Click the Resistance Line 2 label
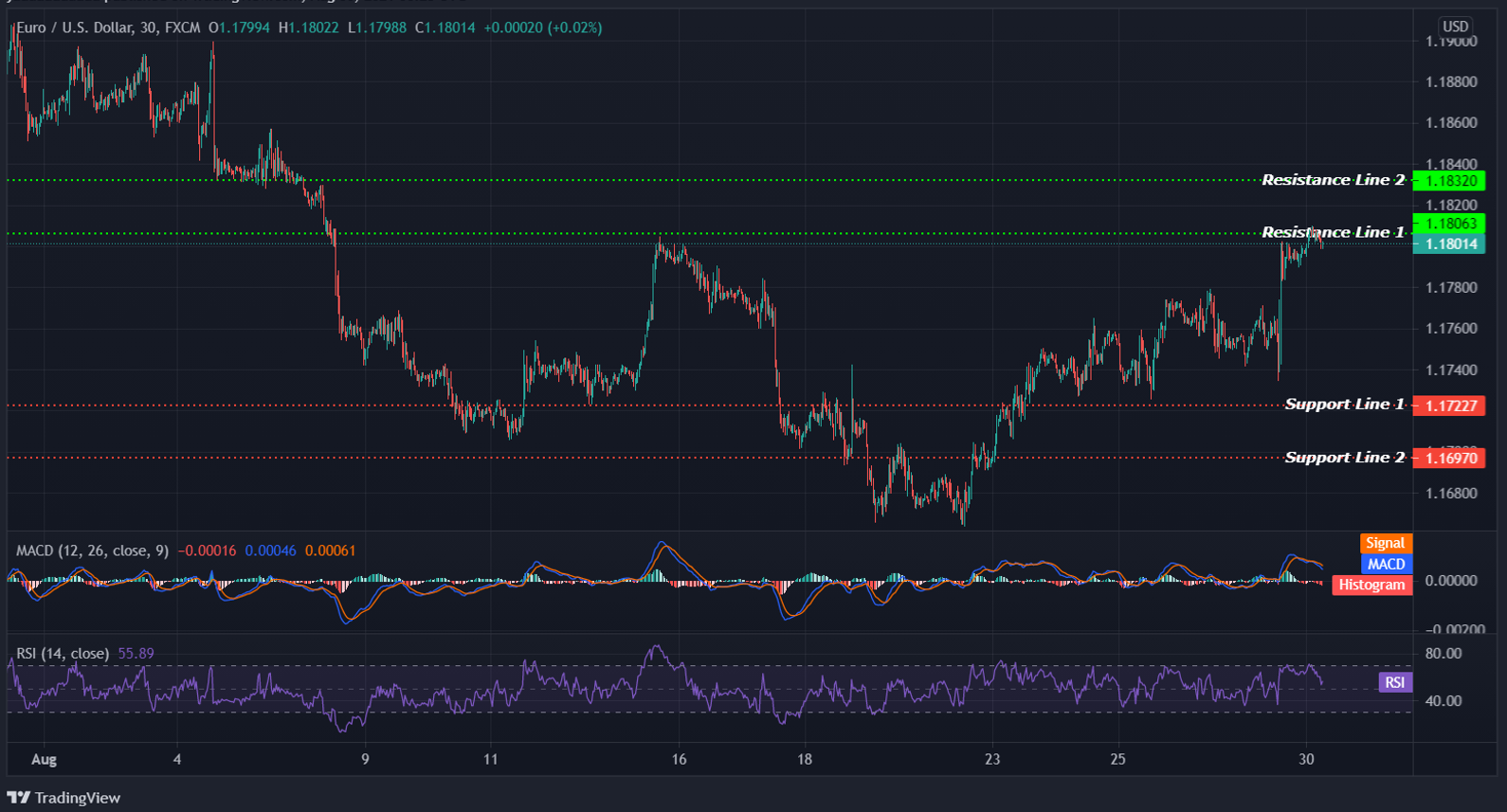1507x812 pixels. (x=1333, y=180)
